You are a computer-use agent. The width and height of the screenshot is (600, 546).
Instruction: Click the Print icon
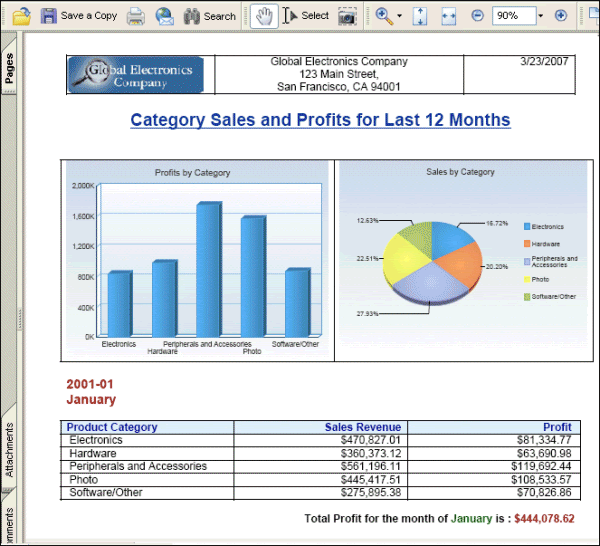(136, 16)
